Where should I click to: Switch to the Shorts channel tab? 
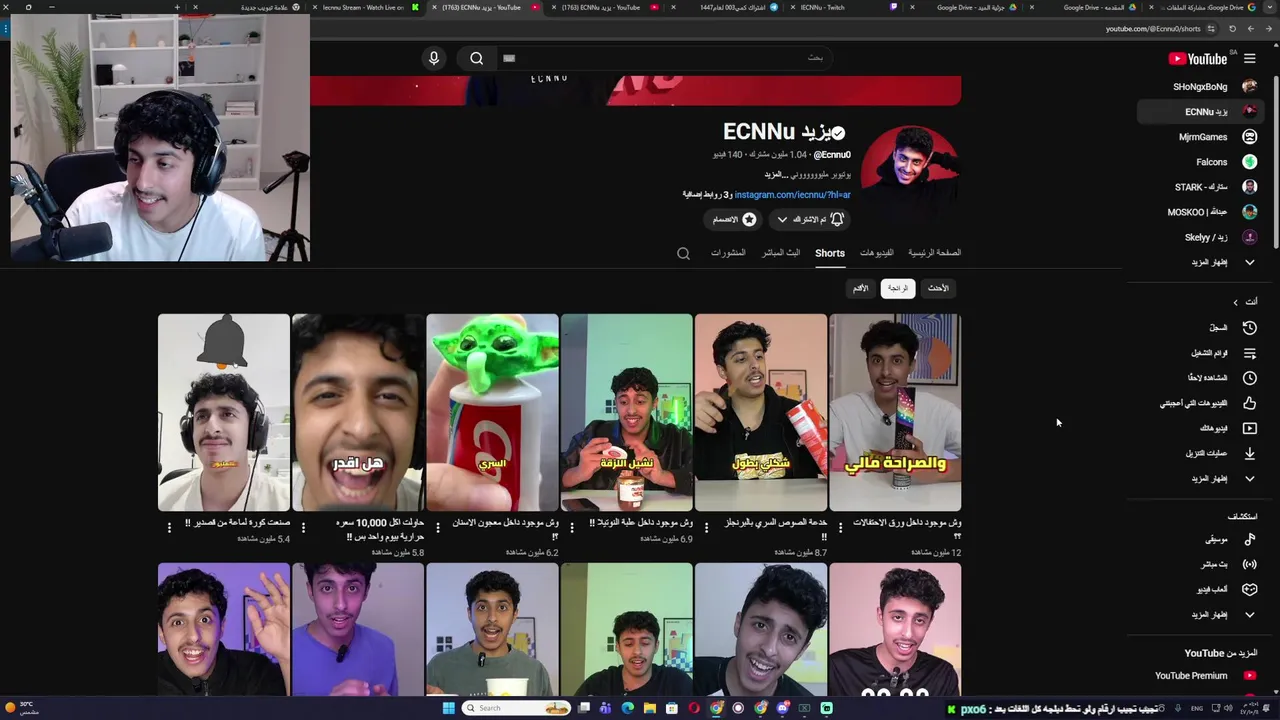tap(830, 253)
